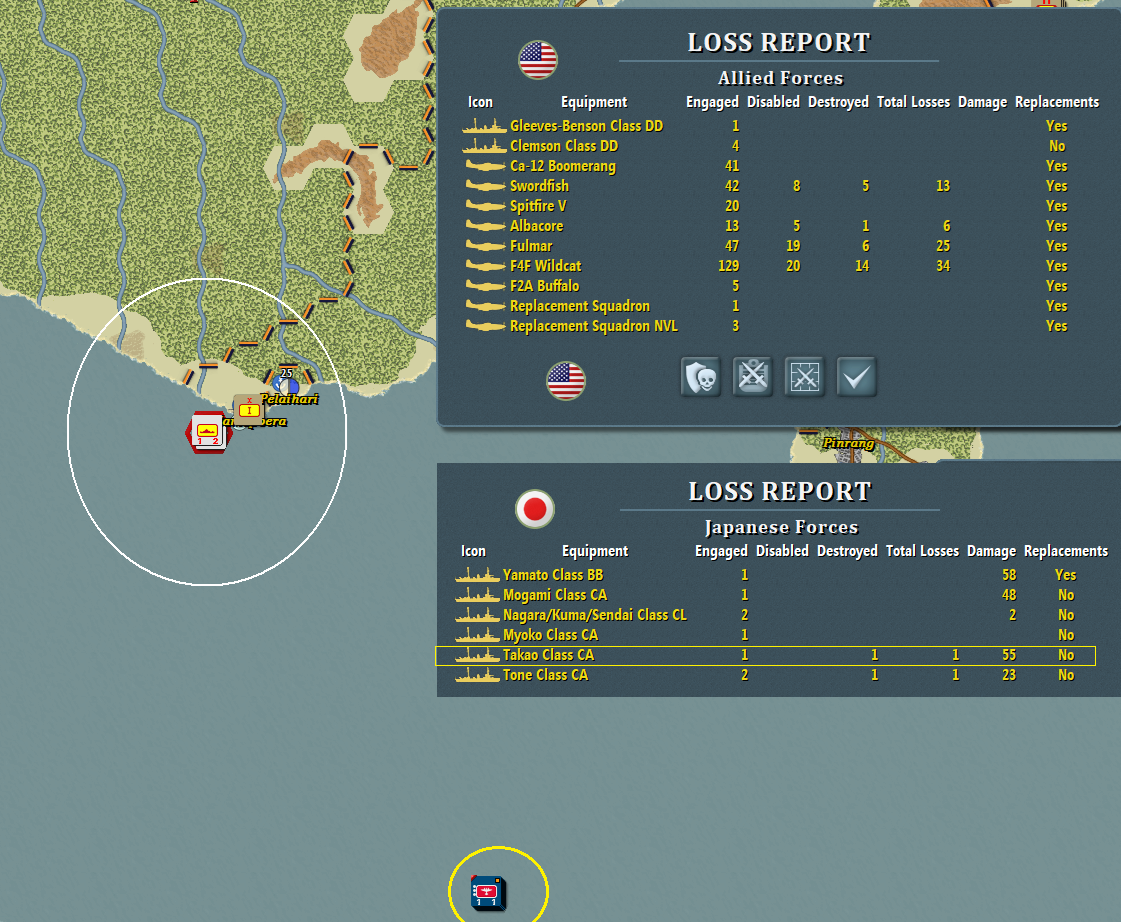
Task: Click the Allied Forces subtitle
Action: point(780,78)
